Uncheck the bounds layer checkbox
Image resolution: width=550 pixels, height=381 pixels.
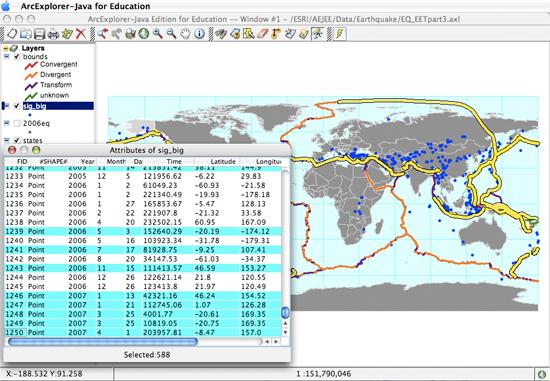17,56
